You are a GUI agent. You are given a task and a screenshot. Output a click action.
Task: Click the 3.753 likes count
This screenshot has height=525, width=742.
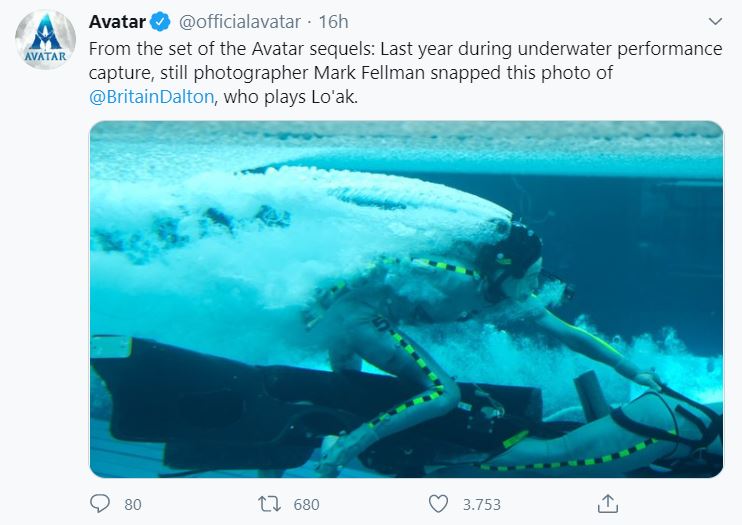pos(482,505)
